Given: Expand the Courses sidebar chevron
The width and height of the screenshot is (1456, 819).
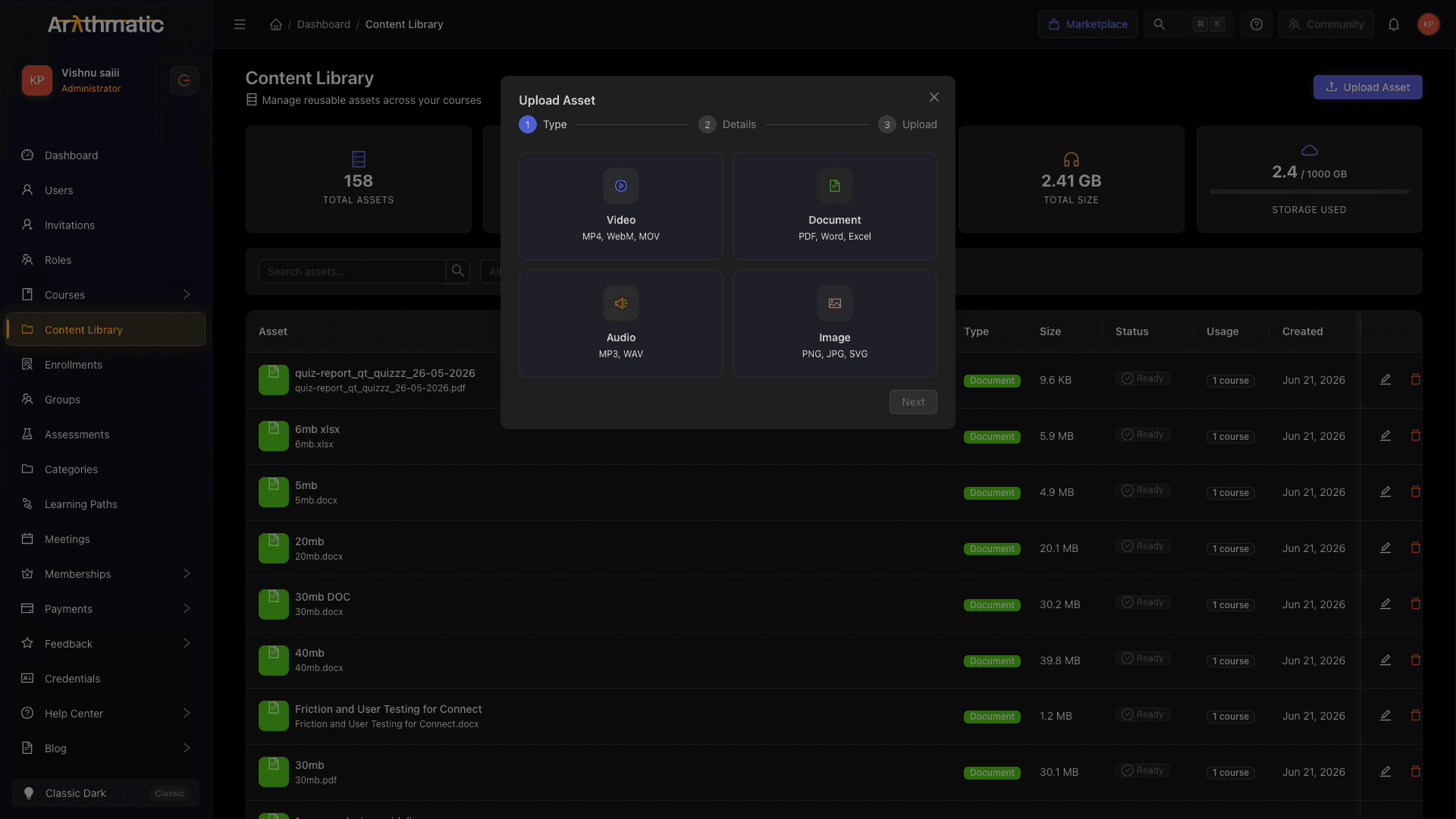Looking at the screenshot, I should tap(187, 294).
